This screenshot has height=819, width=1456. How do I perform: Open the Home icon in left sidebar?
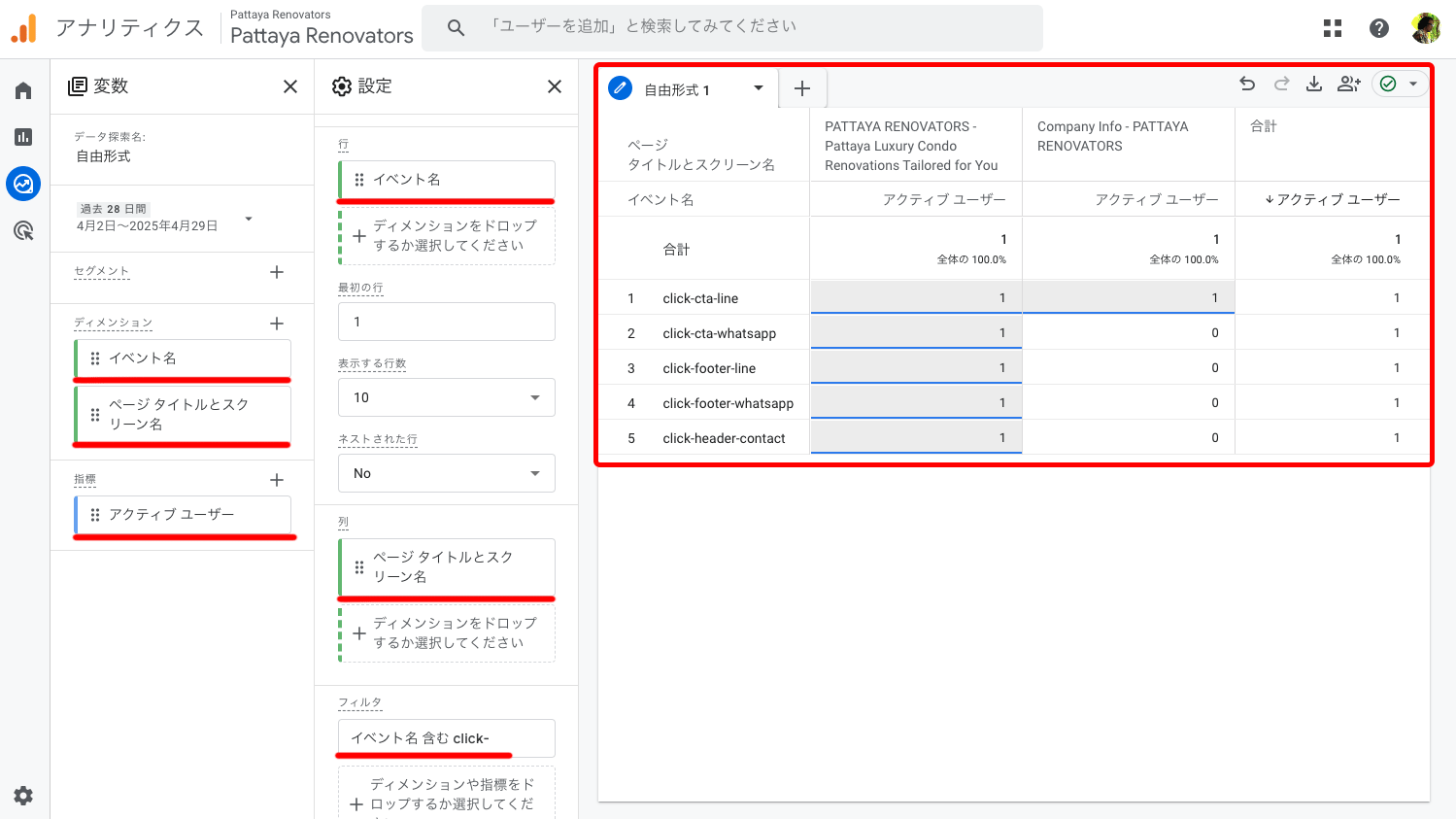click(x=23, y=90)
